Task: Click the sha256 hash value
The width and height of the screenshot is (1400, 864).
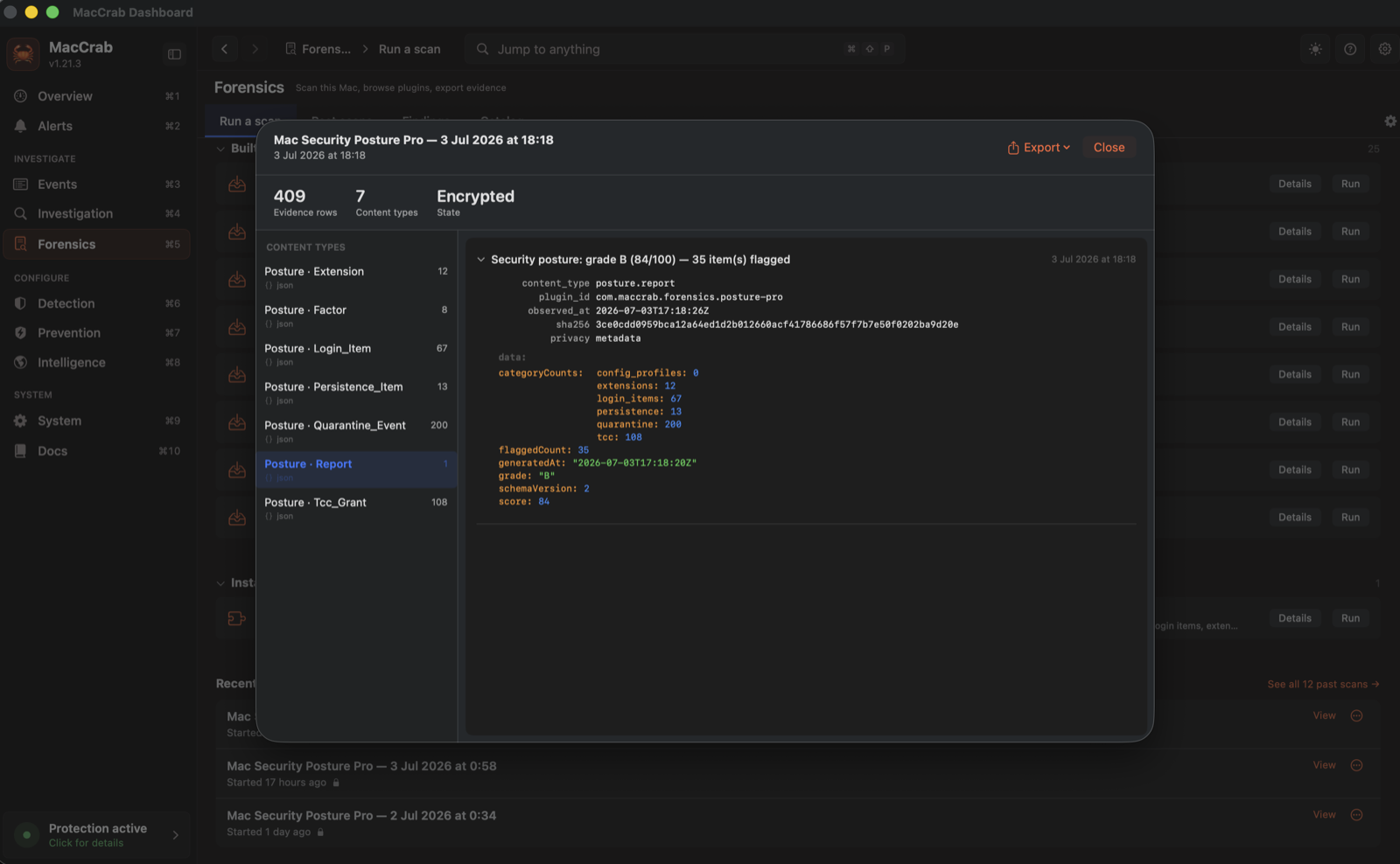Action: 777,324
